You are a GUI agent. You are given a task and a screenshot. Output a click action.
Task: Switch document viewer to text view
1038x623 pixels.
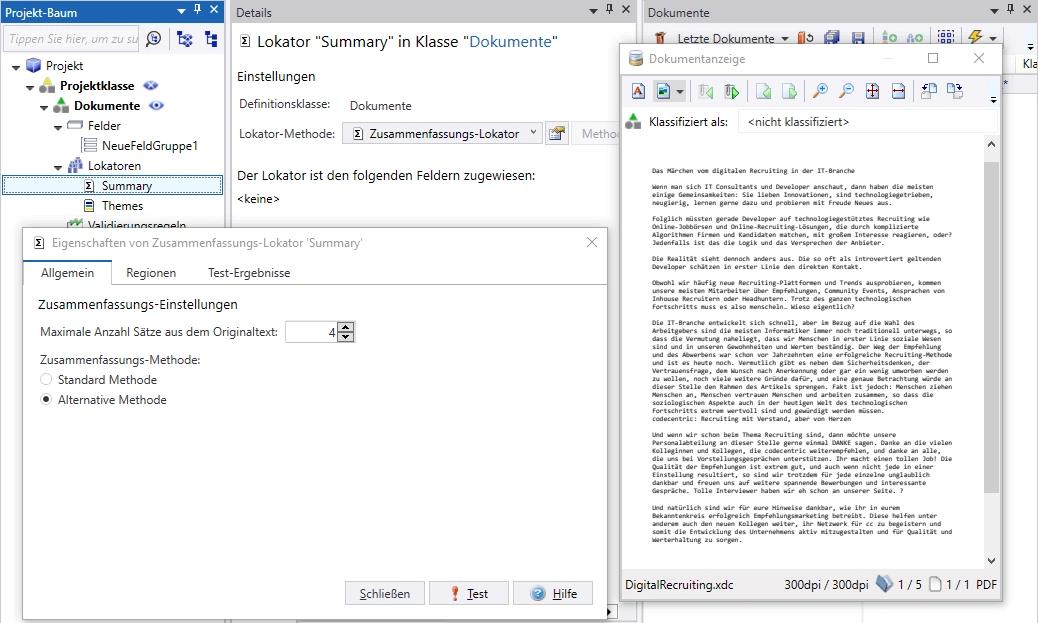pos(638,92)
